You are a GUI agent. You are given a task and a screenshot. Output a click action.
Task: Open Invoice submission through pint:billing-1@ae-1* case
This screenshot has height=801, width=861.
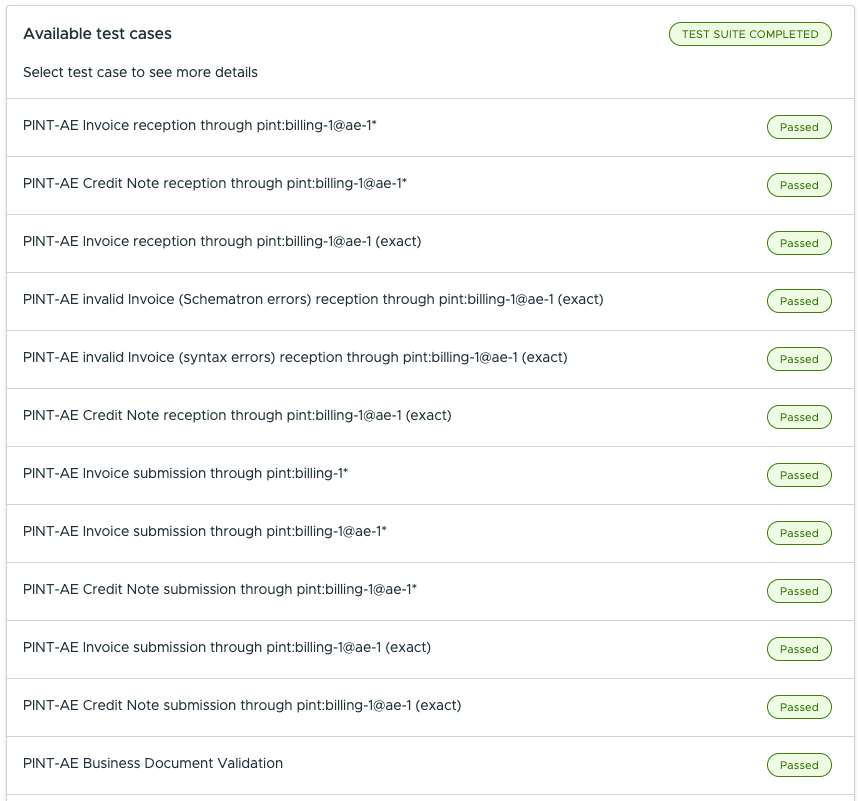click(430, 534)
